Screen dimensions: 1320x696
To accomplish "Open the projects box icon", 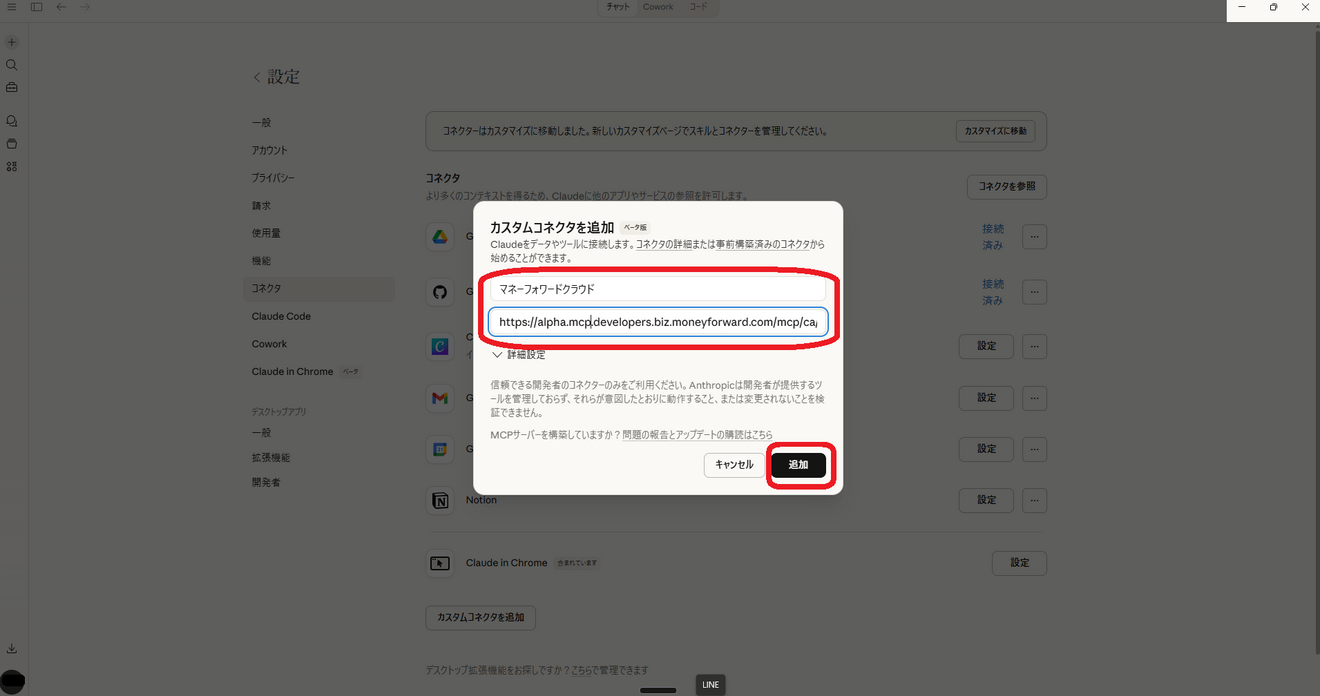I will [x=12, y=144].
